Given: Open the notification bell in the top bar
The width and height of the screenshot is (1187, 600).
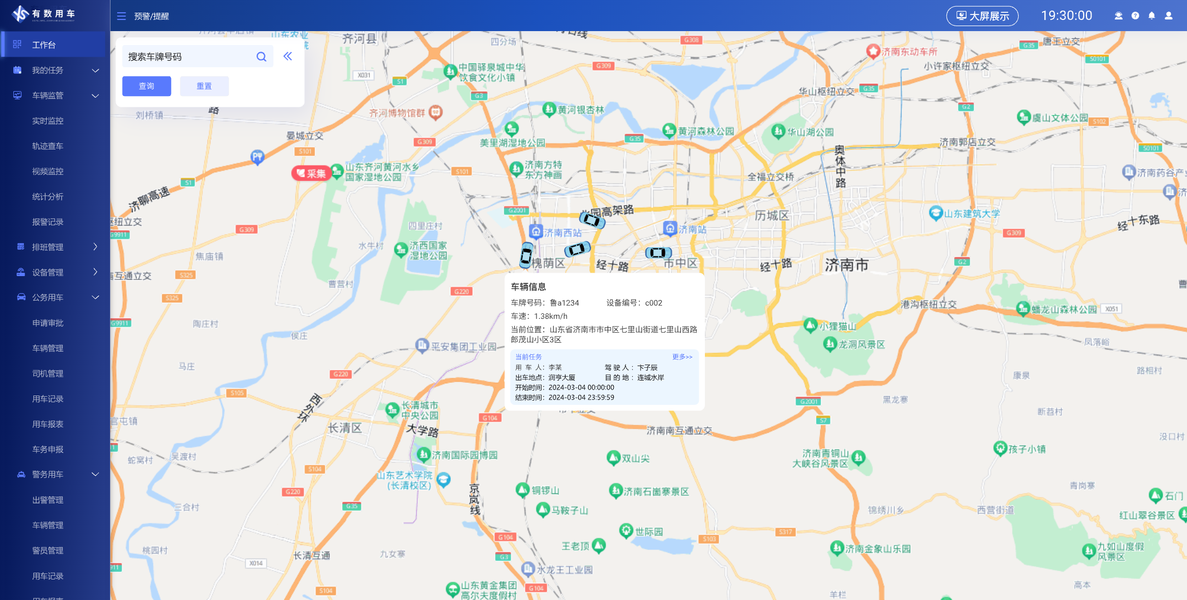Looking at the screenshot, I should click(x=1151, y=16).
